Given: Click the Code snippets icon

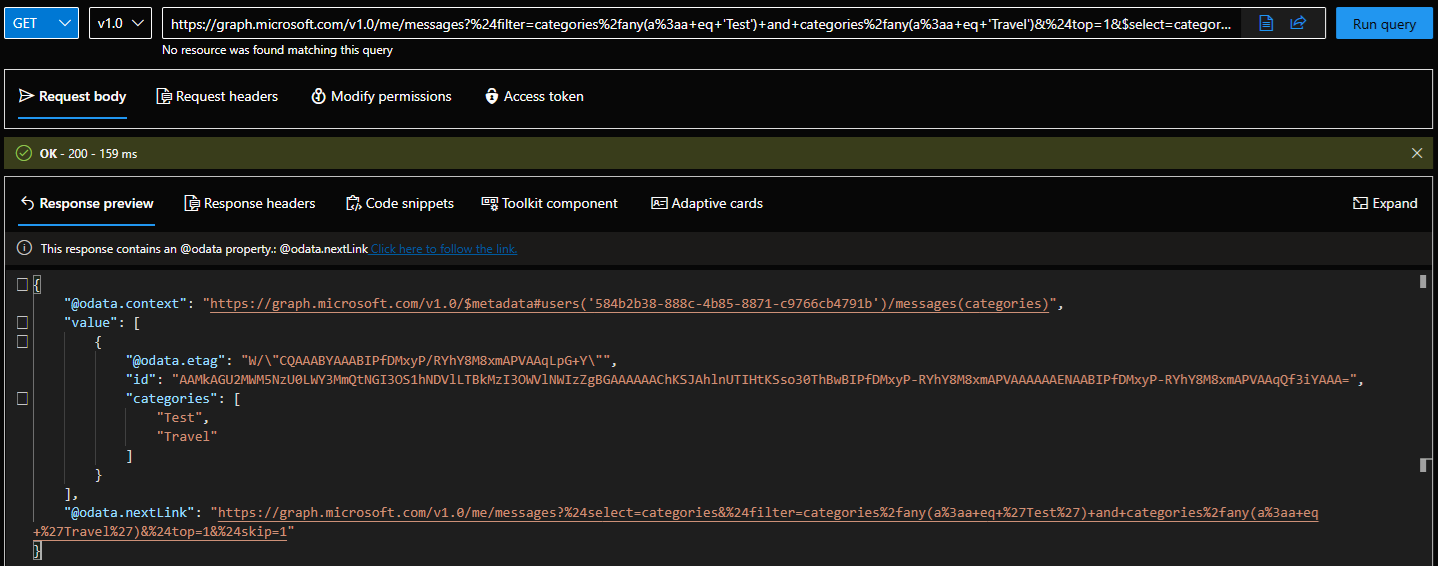Looking at the screenshot, I should point(353,204).
